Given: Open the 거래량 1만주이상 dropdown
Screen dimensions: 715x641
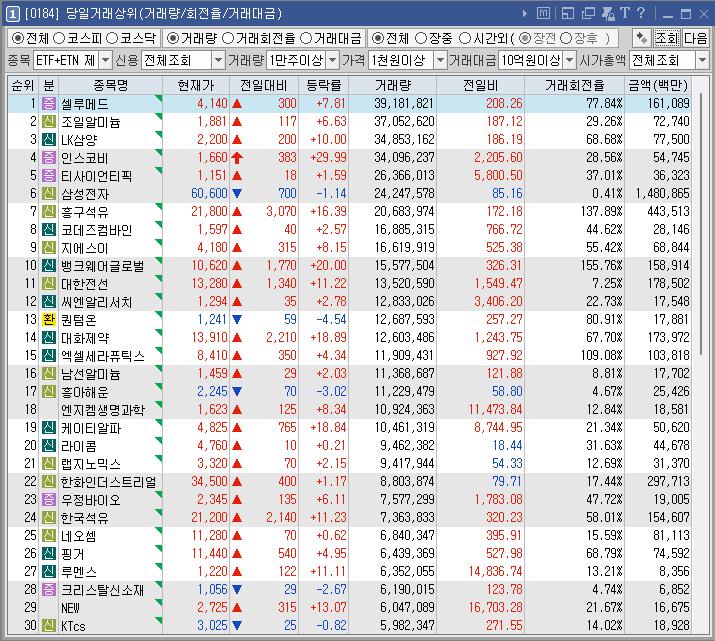Looking at the screenshot, I should tap(333, 60).
